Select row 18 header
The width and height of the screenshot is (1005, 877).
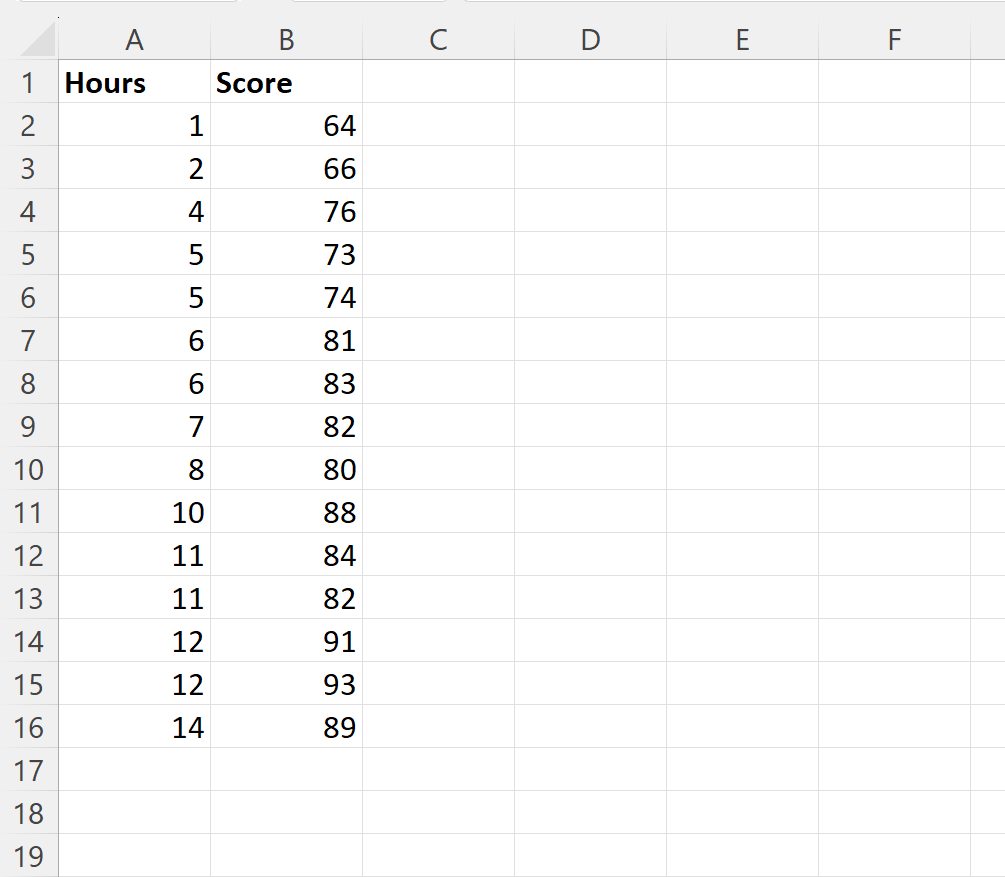29,812
